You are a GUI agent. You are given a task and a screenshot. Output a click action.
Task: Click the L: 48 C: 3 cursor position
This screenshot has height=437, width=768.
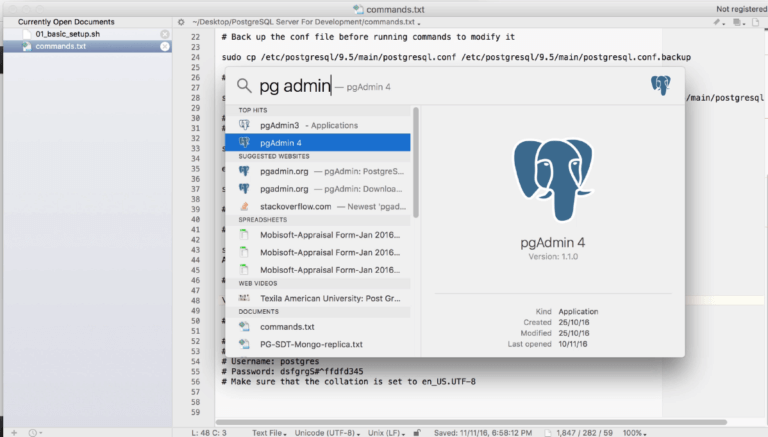click(209, 433)
